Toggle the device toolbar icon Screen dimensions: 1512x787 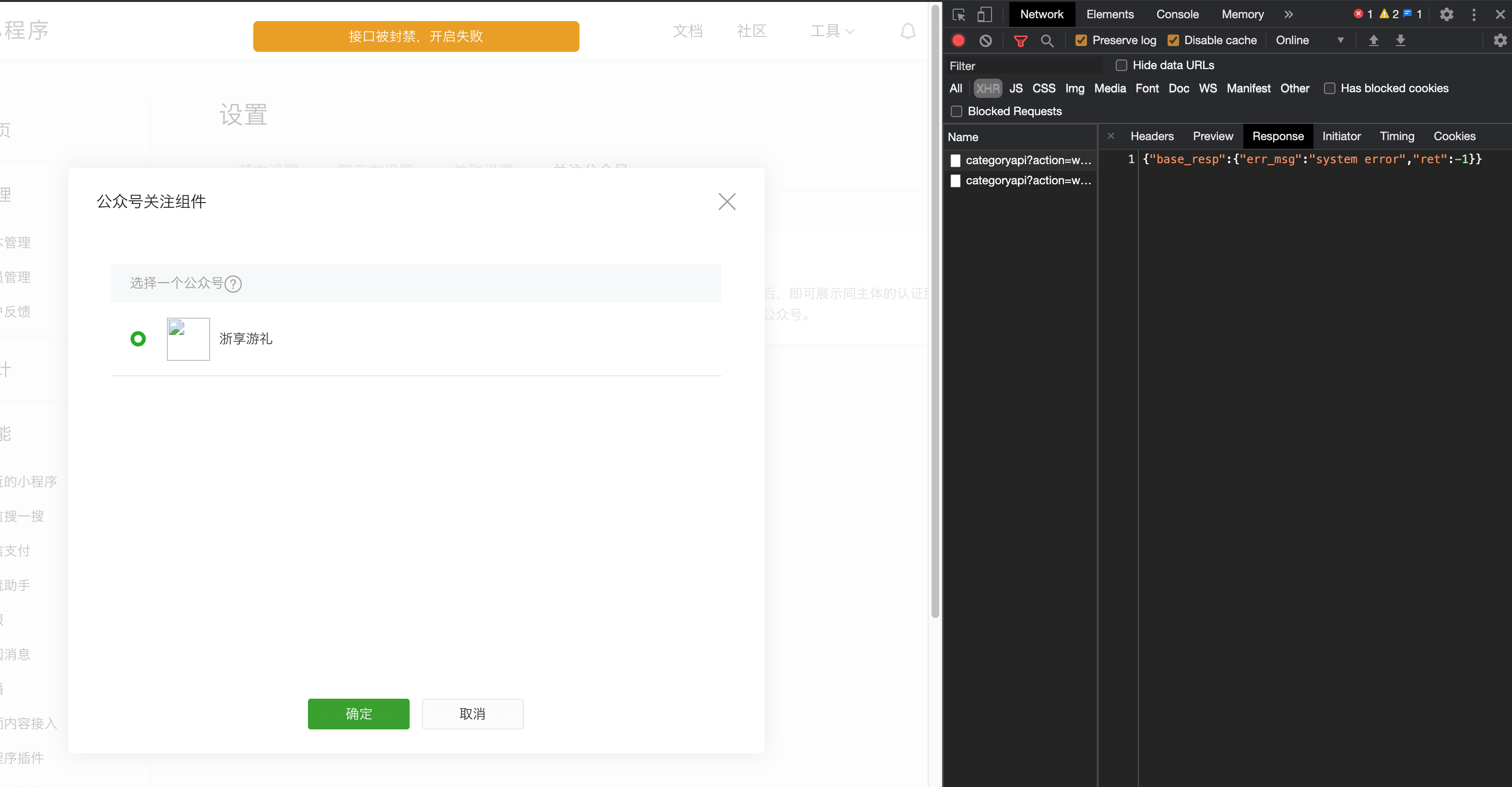click(x=984, y=15)
